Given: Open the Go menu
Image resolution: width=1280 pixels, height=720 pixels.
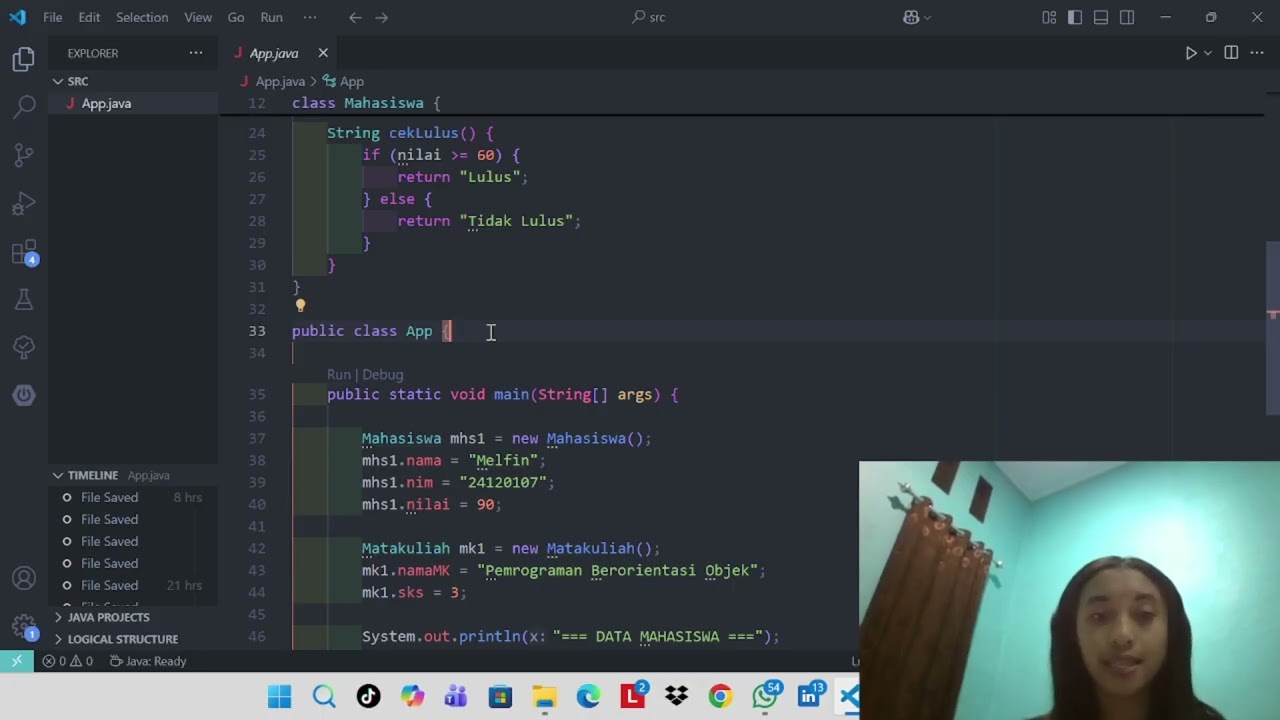Looking at the screenshot, I should click(x=236, y=17).
